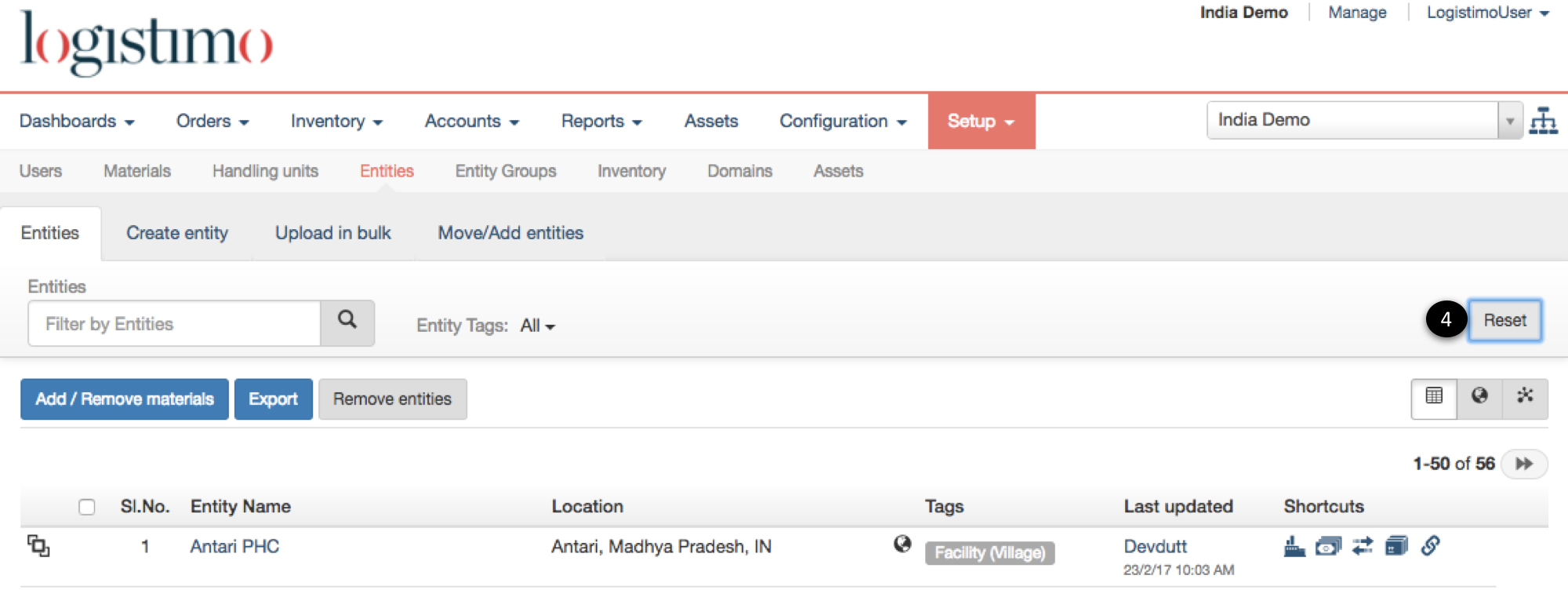
Task: Open the India Demo domain selector
Action: click(x=1365, y=120)
